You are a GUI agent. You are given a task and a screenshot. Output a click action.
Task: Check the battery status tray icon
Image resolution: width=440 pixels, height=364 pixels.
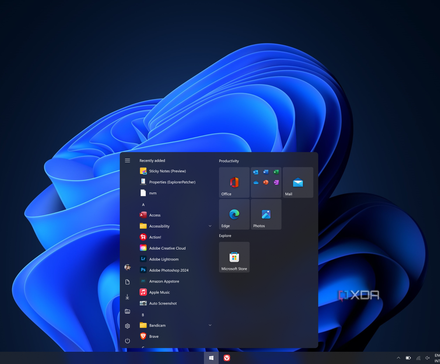click(x=408, y=358)
